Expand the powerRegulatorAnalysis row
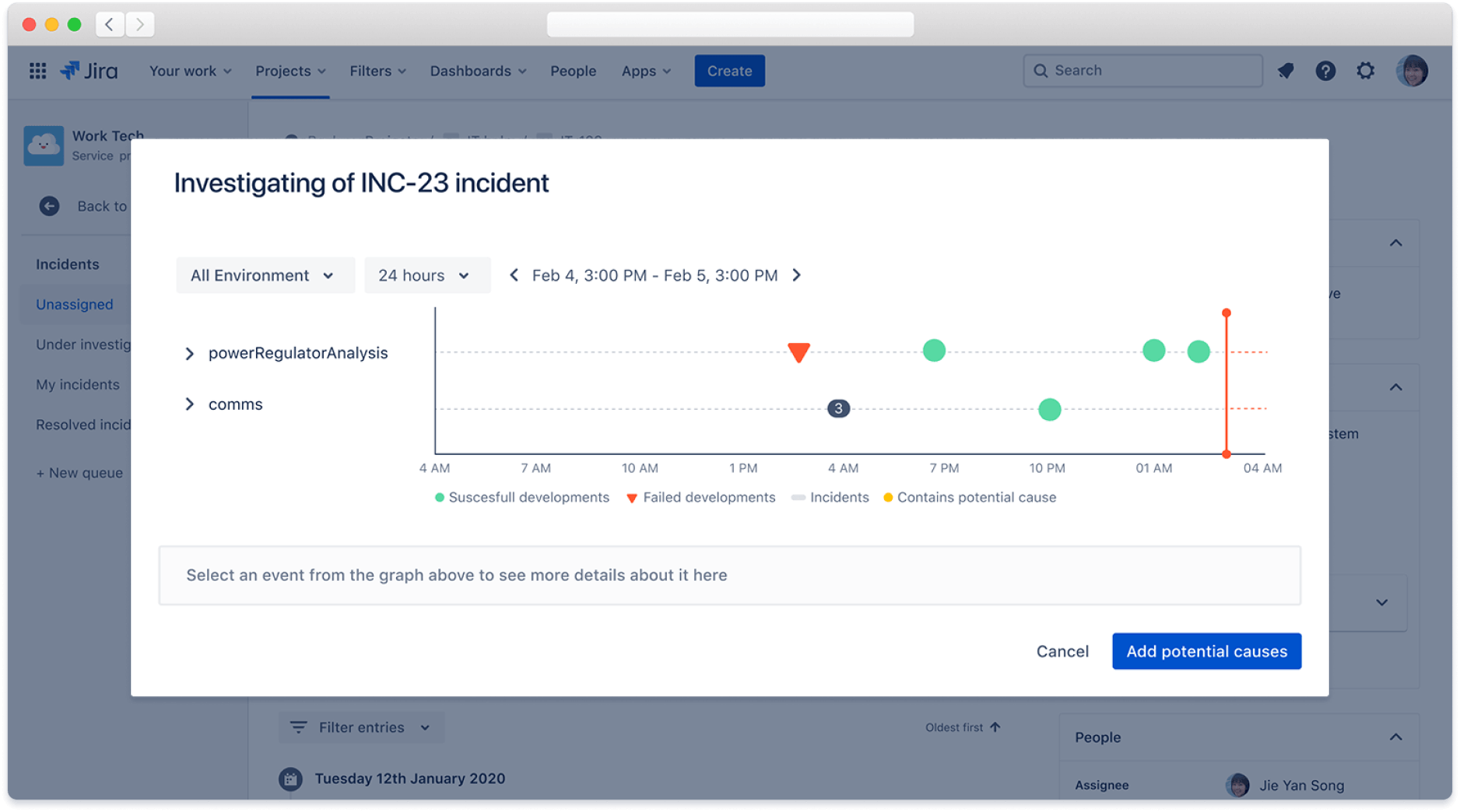Viewport: 1460px width, 812px height. tap(189, 352)
